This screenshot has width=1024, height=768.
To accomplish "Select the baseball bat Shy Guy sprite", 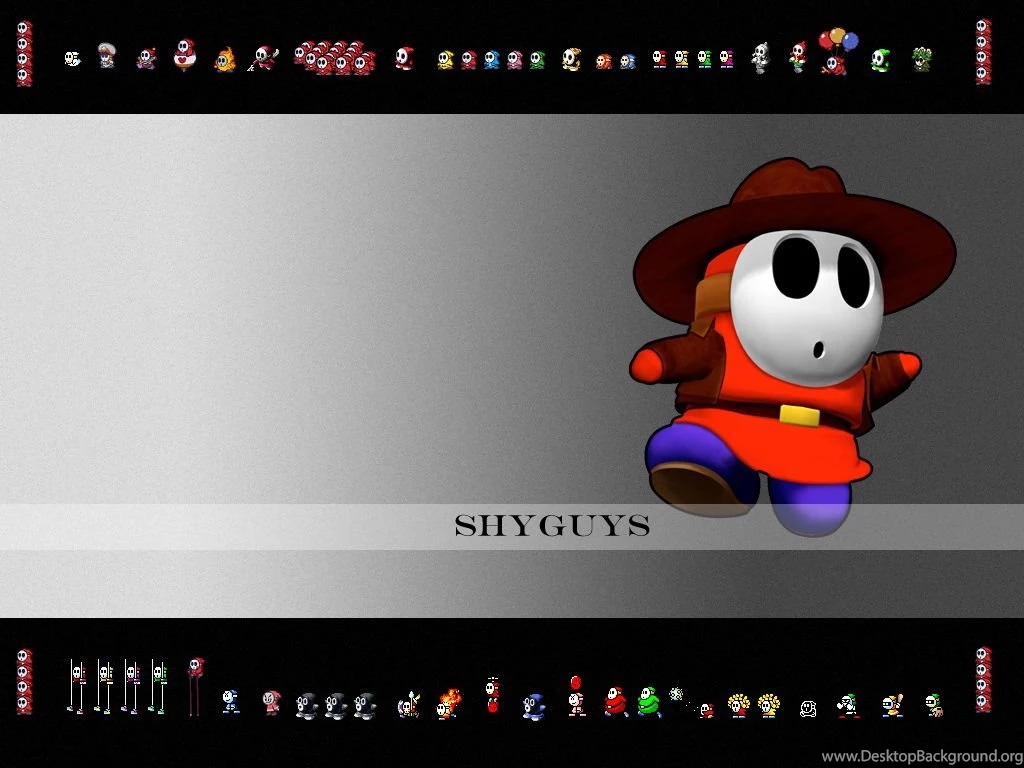I will (x=892, y=706).
